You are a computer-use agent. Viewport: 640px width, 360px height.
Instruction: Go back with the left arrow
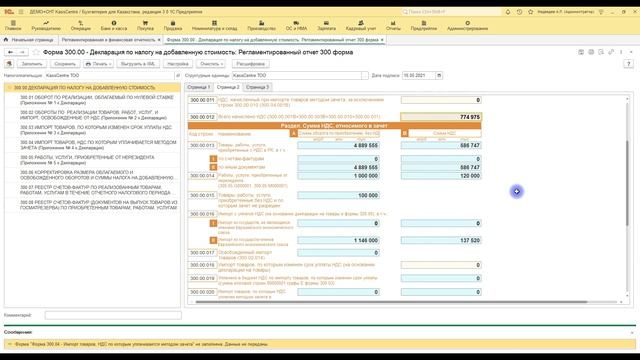pyautogui.click(x=11, y=52)
